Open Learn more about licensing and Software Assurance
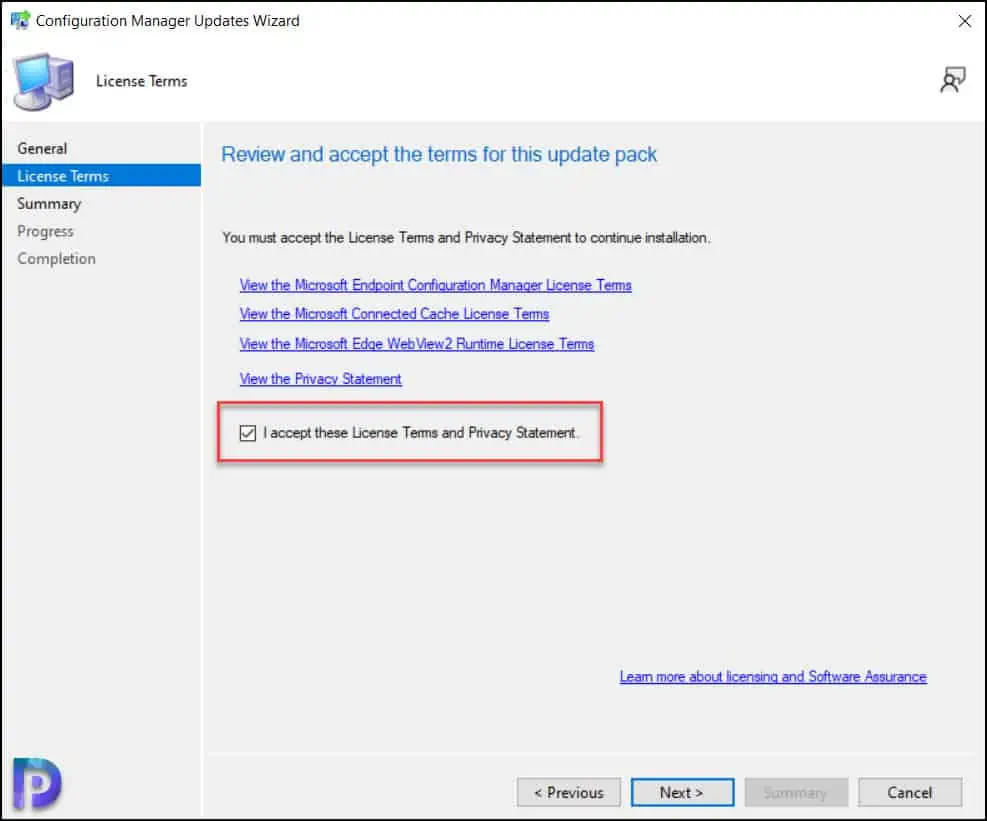The width and height of the screenshot is (987, 821). point(773,676)
